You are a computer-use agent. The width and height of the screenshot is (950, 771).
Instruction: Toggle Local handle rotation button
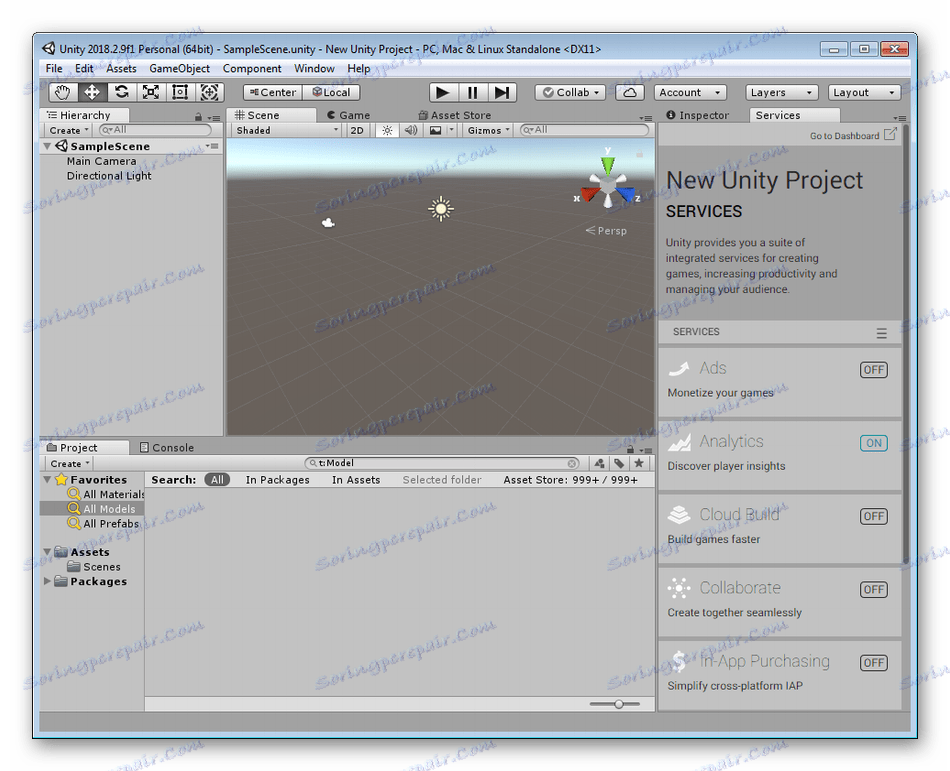click(x=331, y=92)
